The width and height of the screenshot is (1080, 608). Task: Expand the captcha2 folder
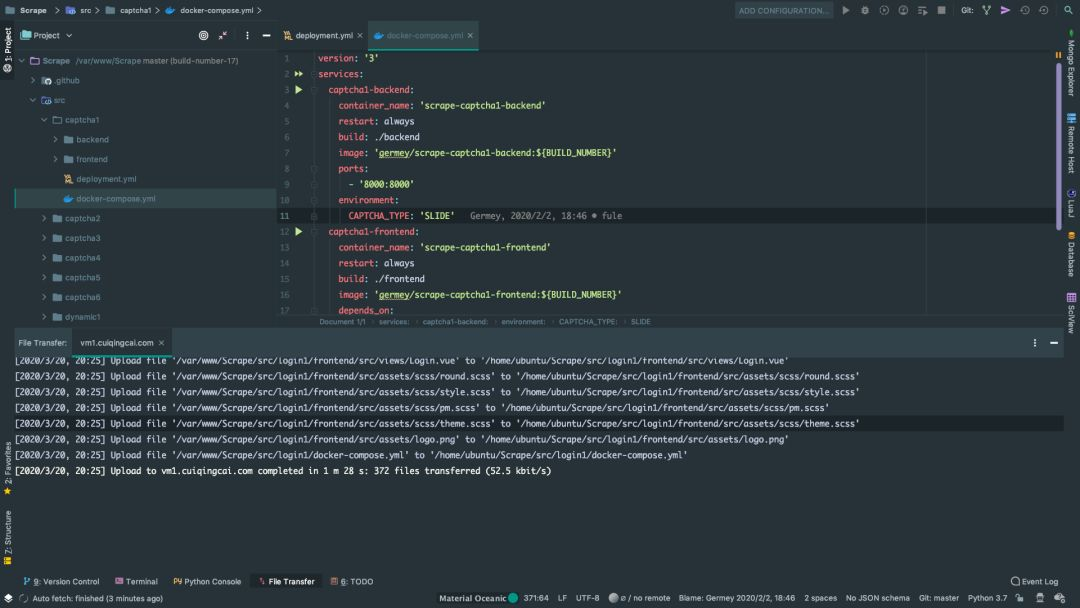[44, 218]
